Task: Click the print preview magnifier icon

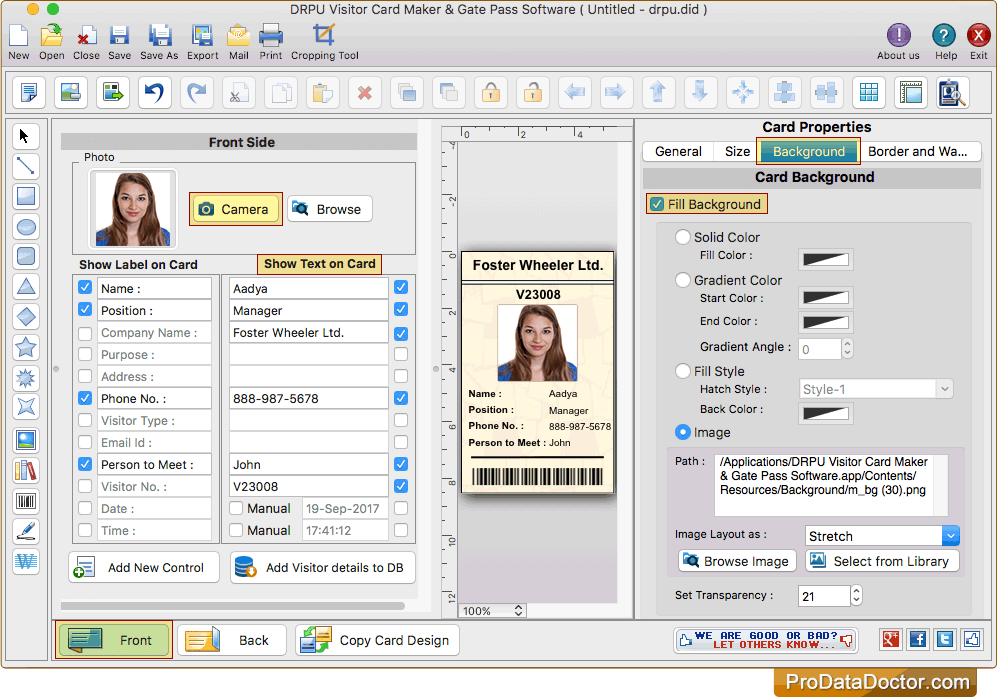Action: (x=953, y=93)
